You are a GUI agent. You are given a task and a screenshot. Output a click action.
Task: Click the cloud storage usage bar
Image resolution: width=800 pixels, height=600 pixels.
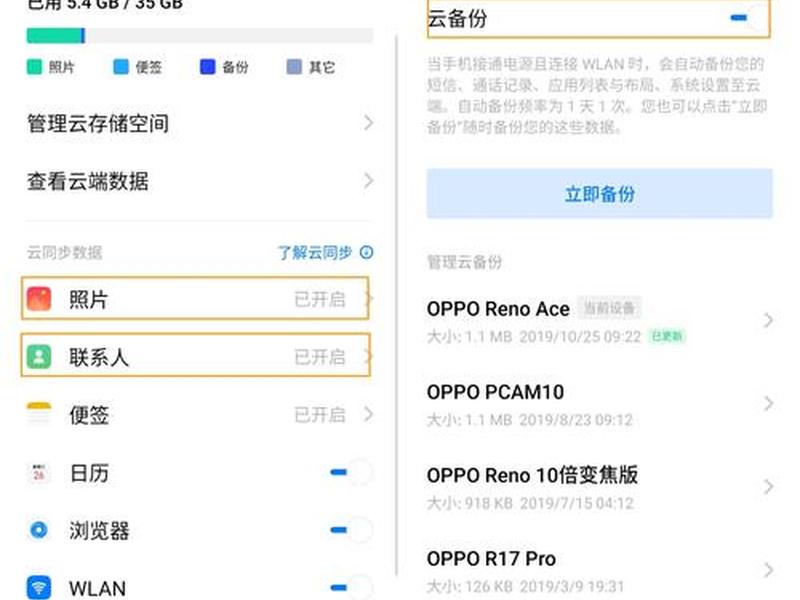tap(200, 36)
